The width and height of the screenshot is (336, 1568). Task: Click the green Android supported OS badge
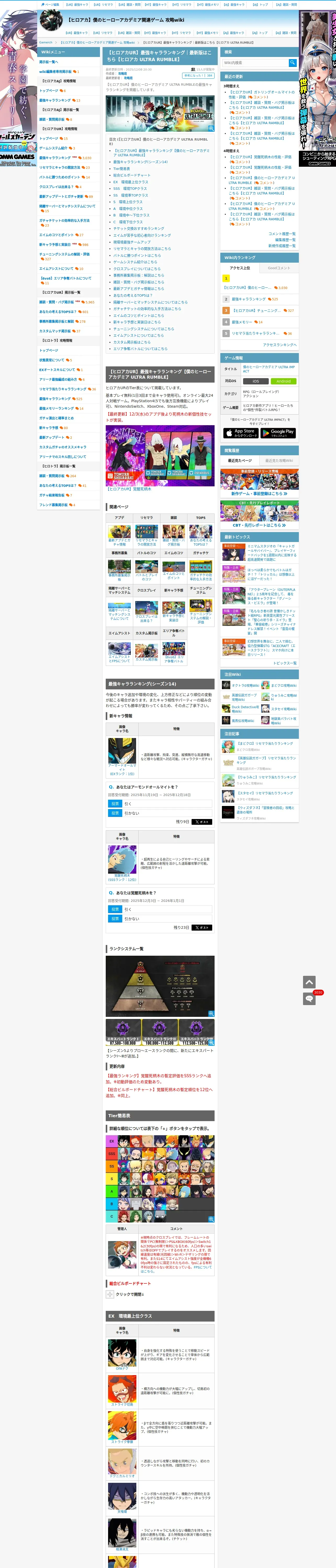(x=284, y=381)
